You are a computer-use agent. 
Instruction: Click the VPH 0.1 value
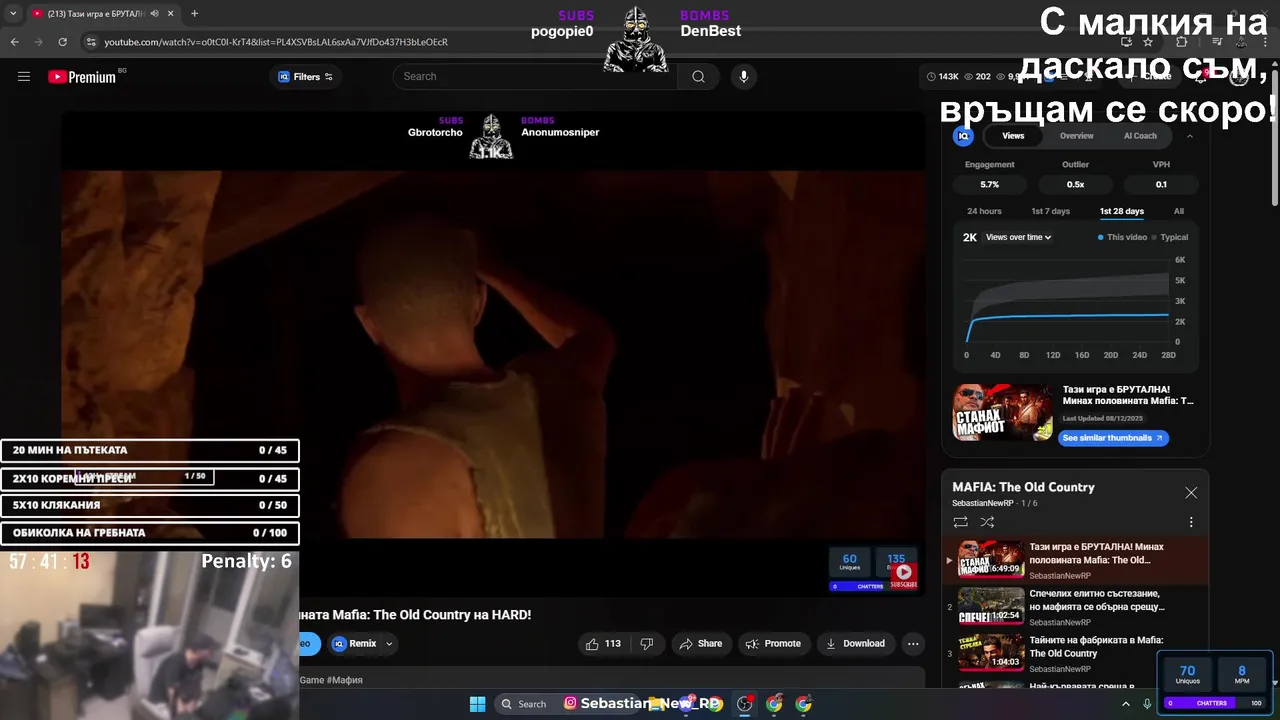(x=1161, y=184)
